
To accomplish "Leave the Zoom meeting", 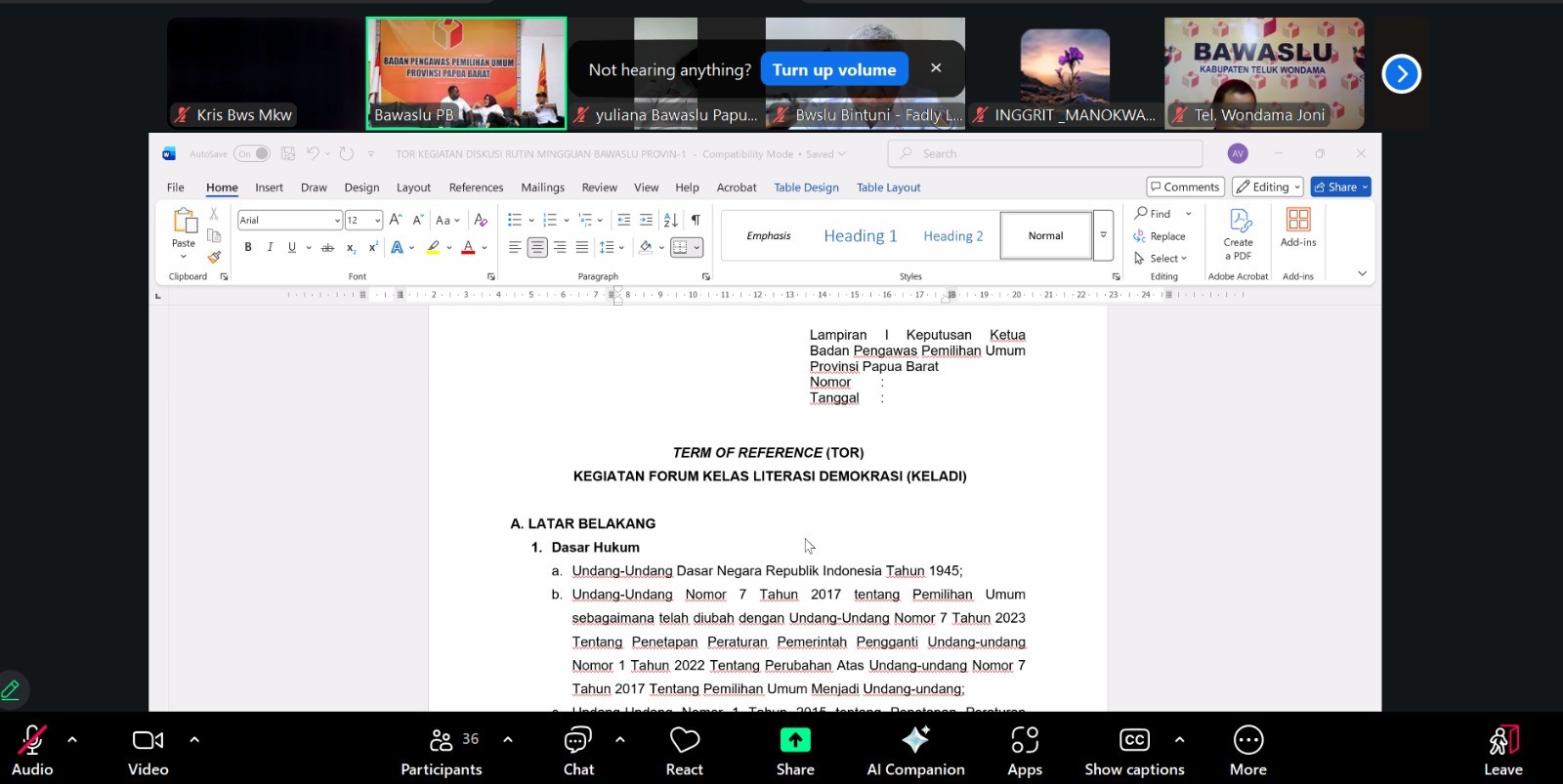I will (1503, 752).
